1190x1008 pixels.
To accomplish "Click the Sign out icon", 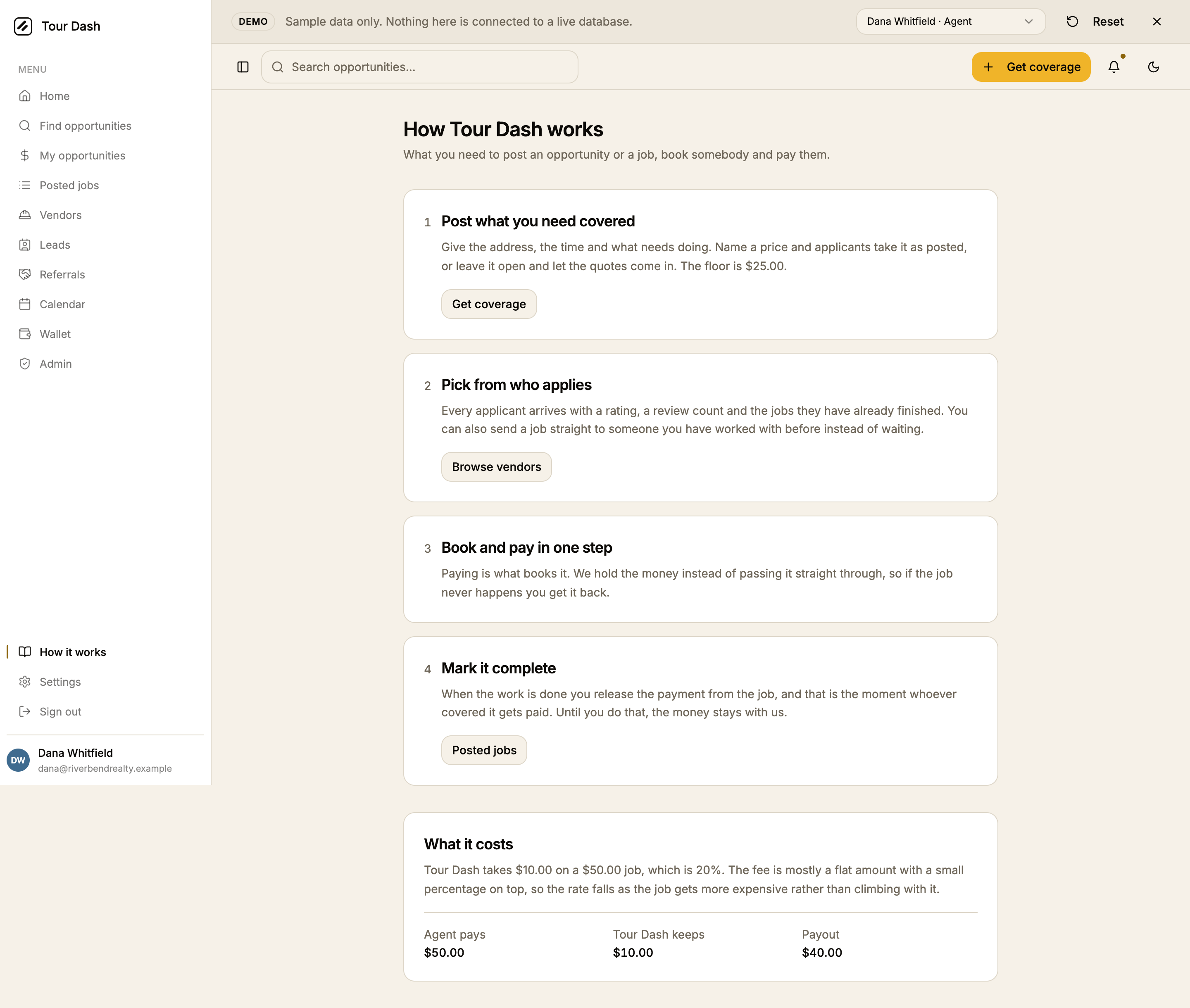I will point(24,711).
